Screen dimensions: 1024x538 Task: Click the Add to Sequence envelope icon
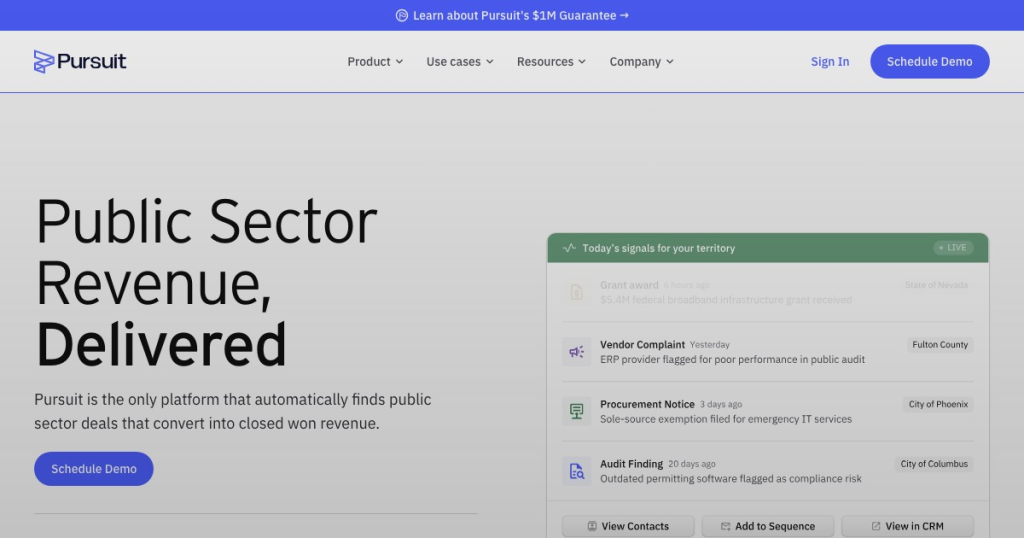[x=725, y=526]
